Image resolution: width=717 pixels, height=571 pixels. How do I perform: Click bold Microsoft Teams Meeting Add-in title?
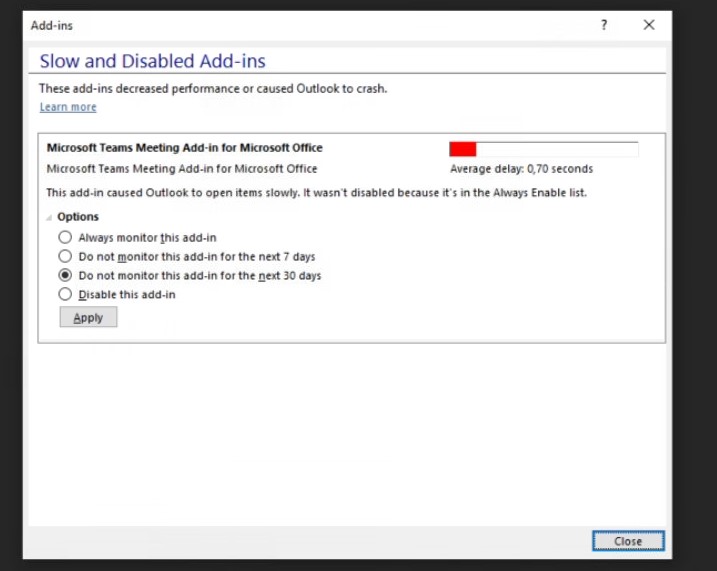click(x=185, y=148)
